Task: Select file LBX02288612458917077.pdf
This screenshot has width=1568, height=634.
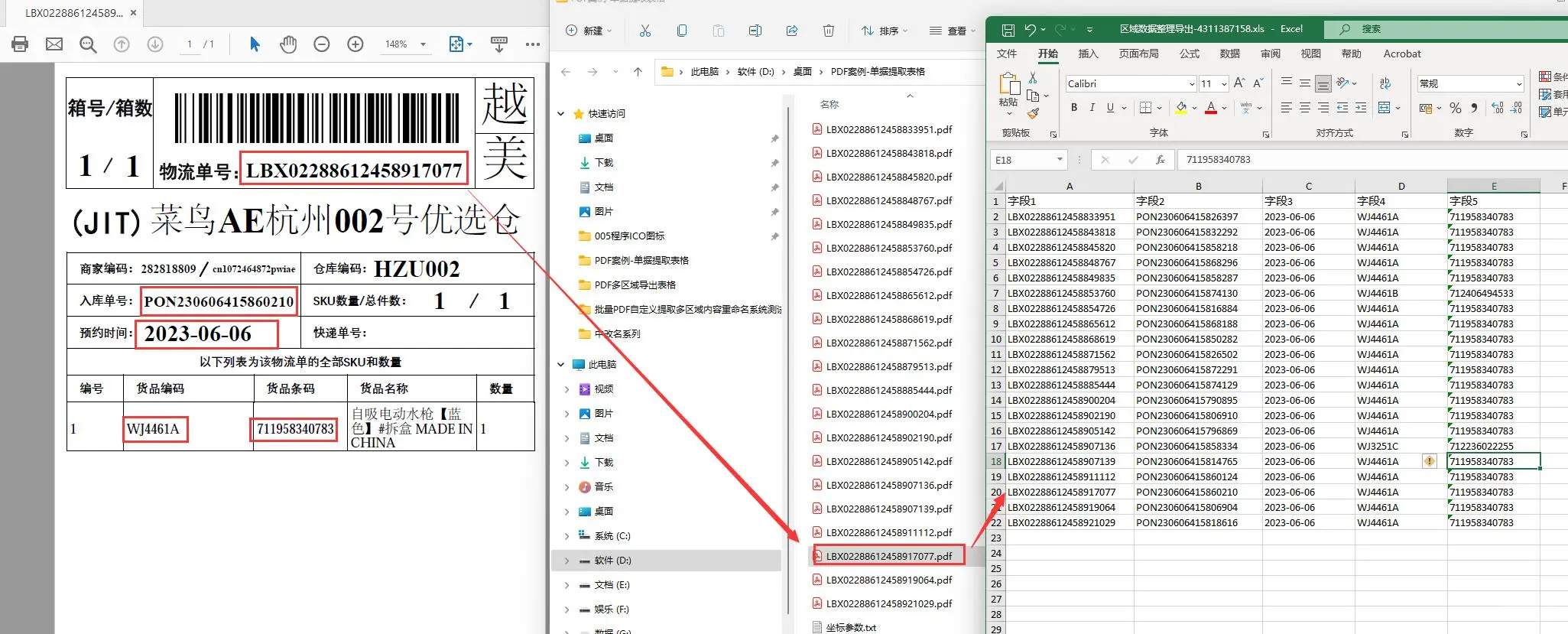Action: coord(888,556)
